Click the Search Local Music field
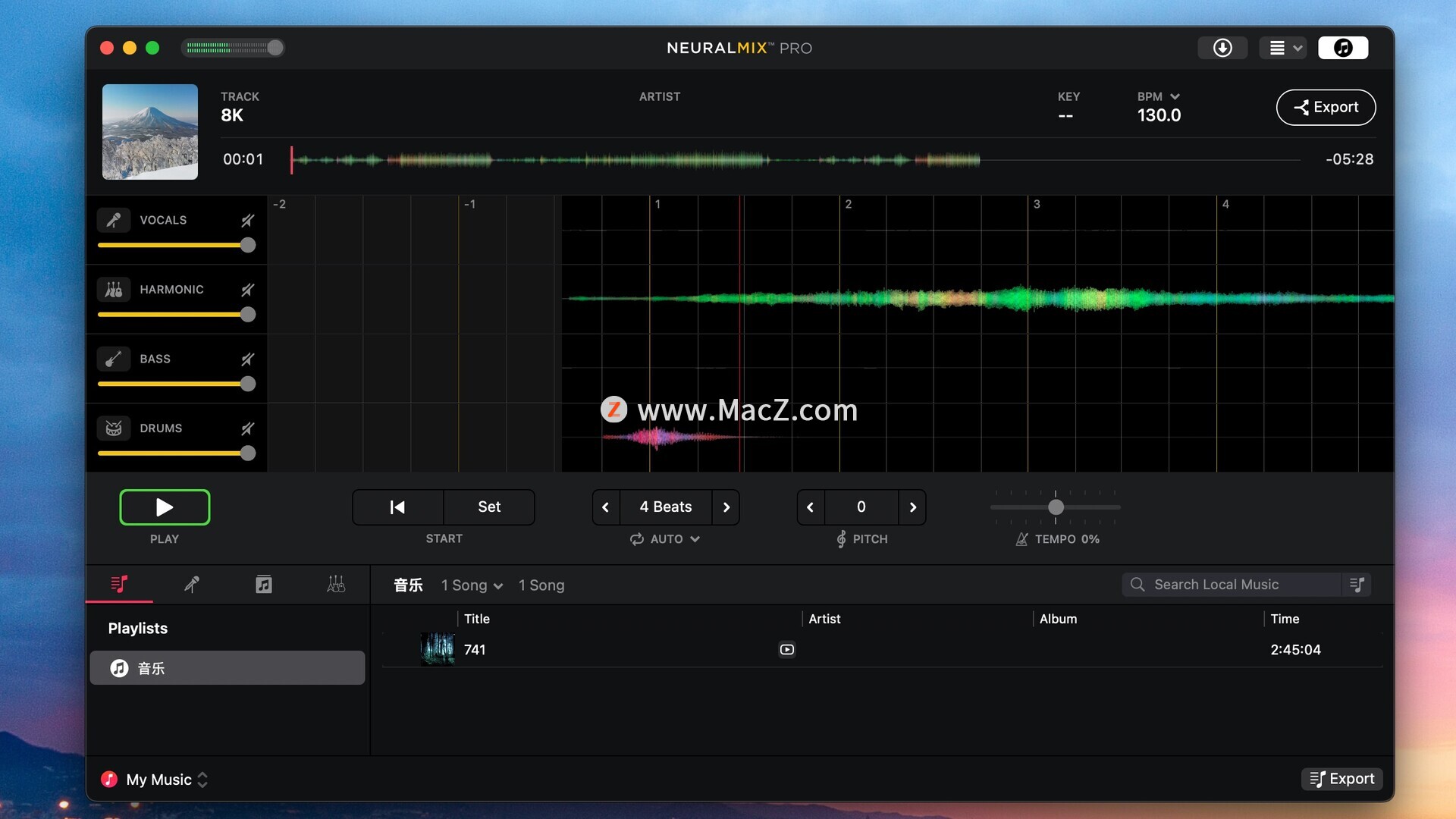The height and width of the screenshot is (819, 1456). (1232, 585)
